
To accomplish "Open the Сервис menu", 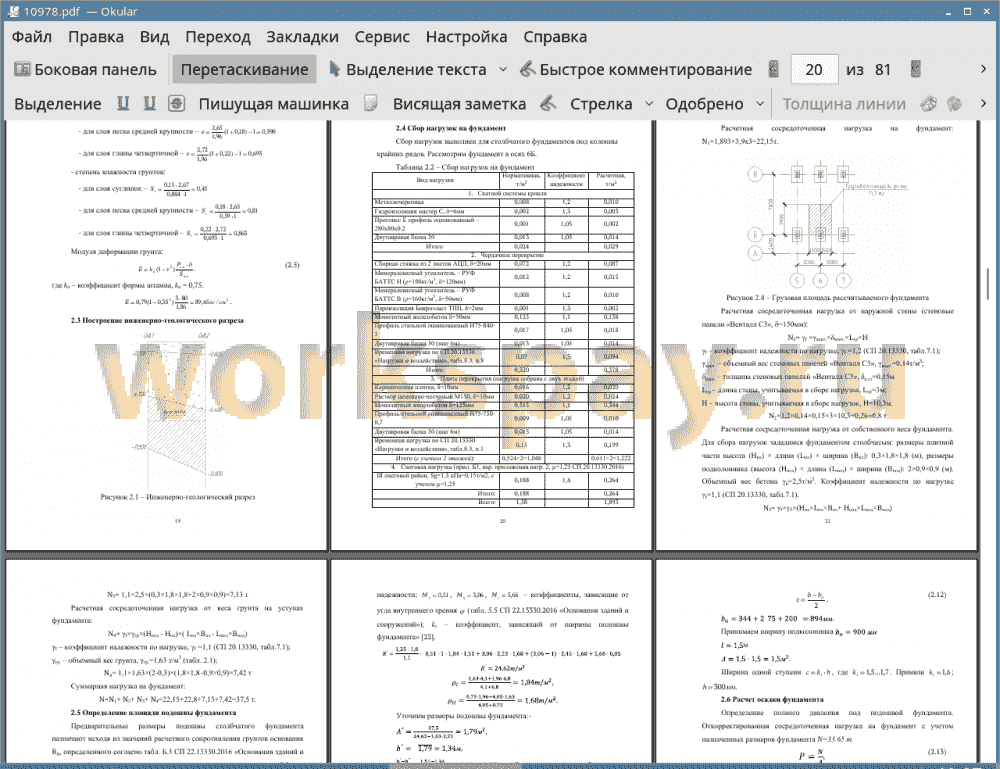I will click(x=382, y=37).
